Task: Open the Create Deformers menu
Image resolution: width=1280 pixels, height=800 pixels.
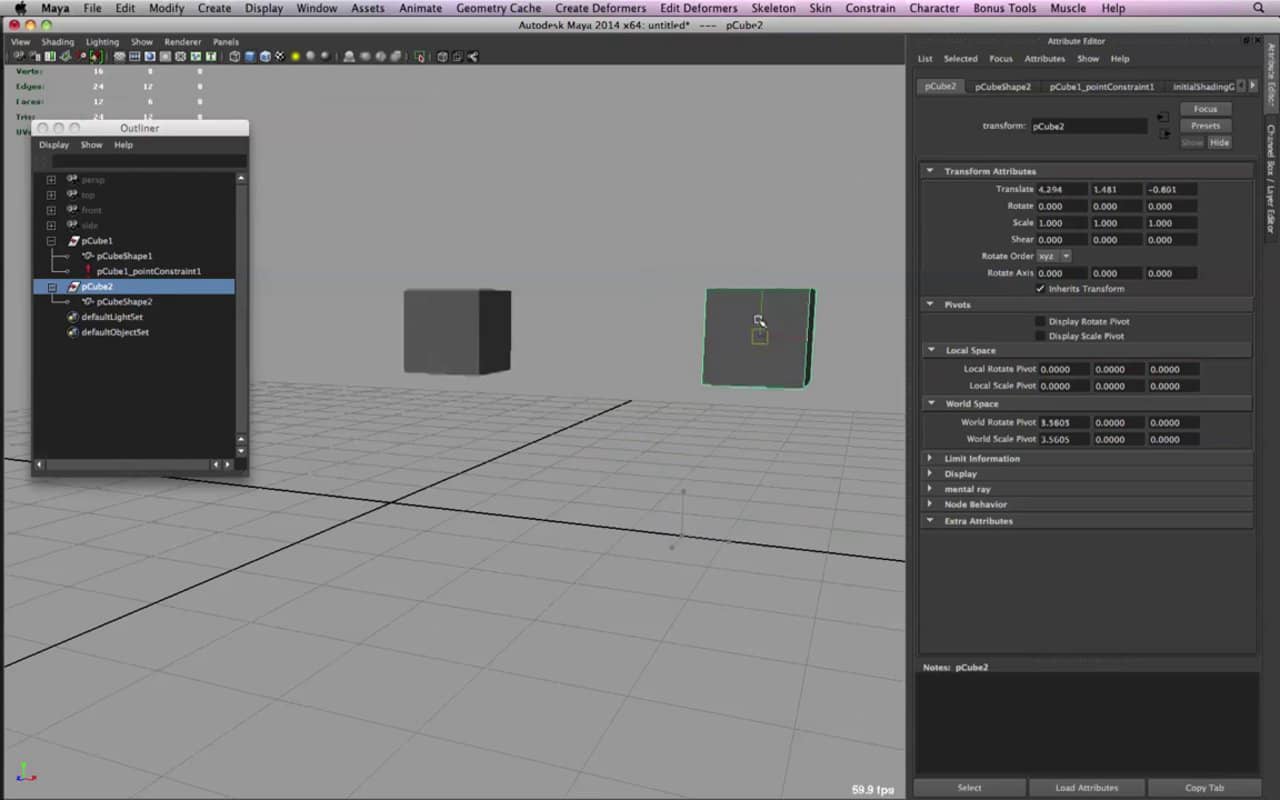Action: [x=600, y=8]
